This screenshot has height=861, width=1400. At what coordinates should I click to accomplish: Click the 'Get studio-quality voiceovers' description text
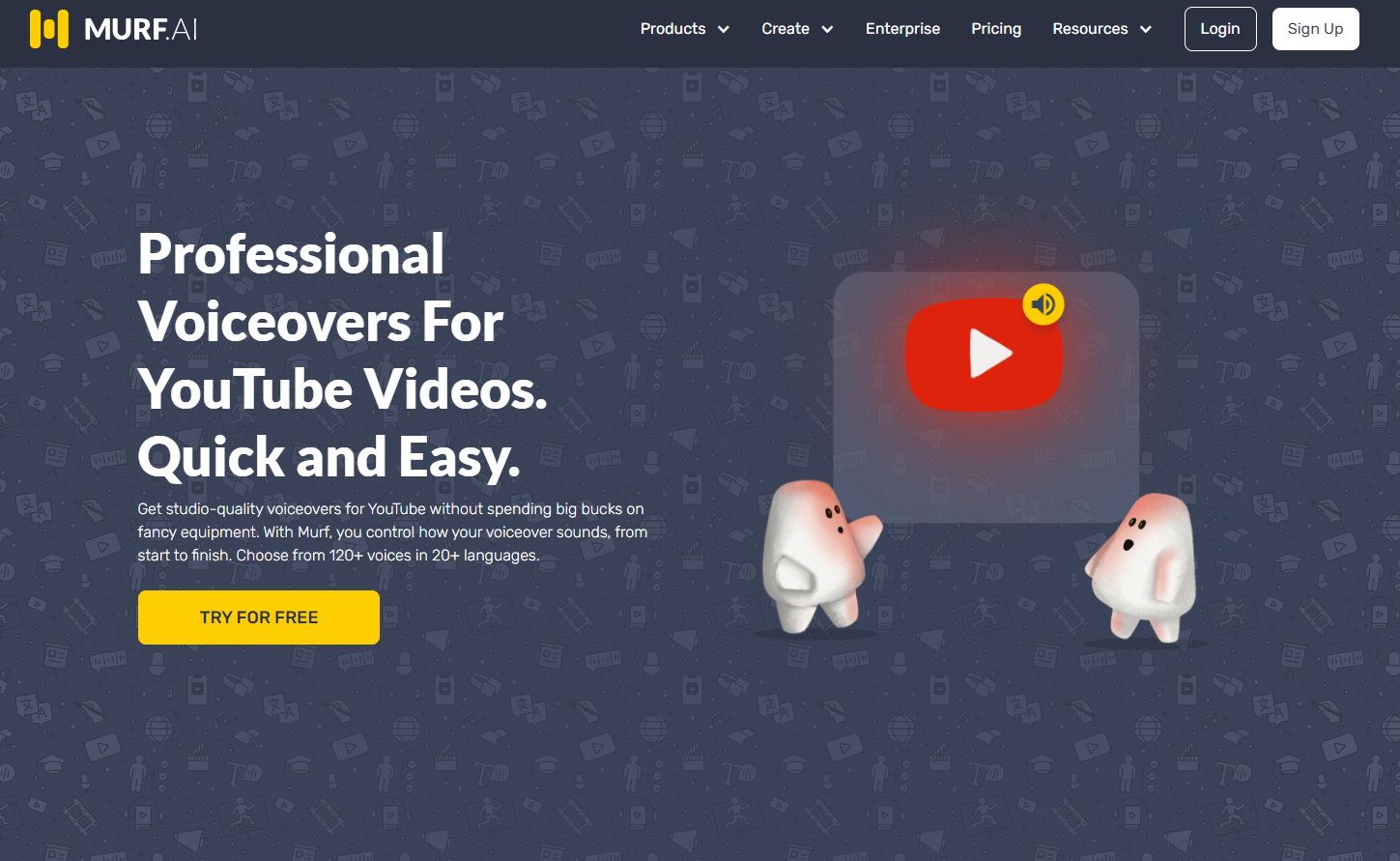point(392,532)
